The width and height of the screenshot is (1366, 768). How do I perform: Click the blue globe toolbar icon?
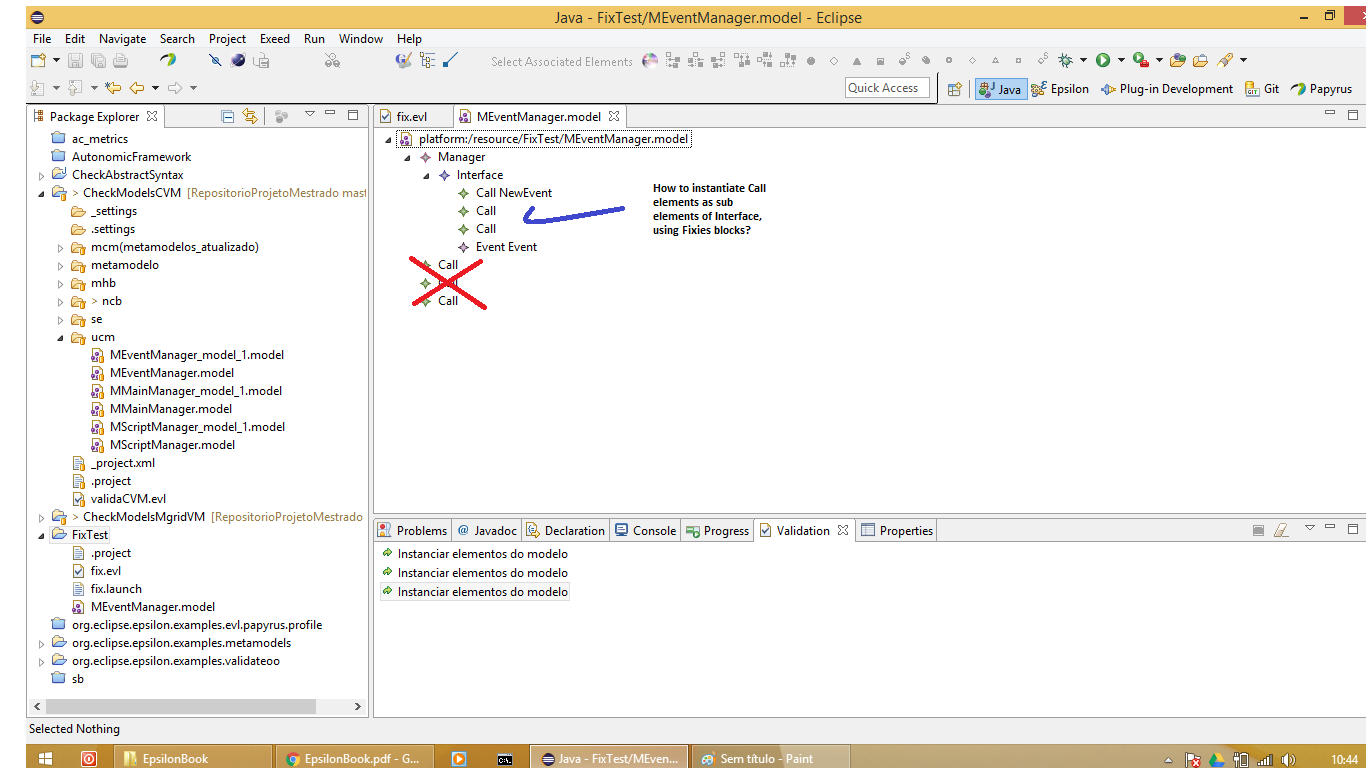(x=237, y=61)
